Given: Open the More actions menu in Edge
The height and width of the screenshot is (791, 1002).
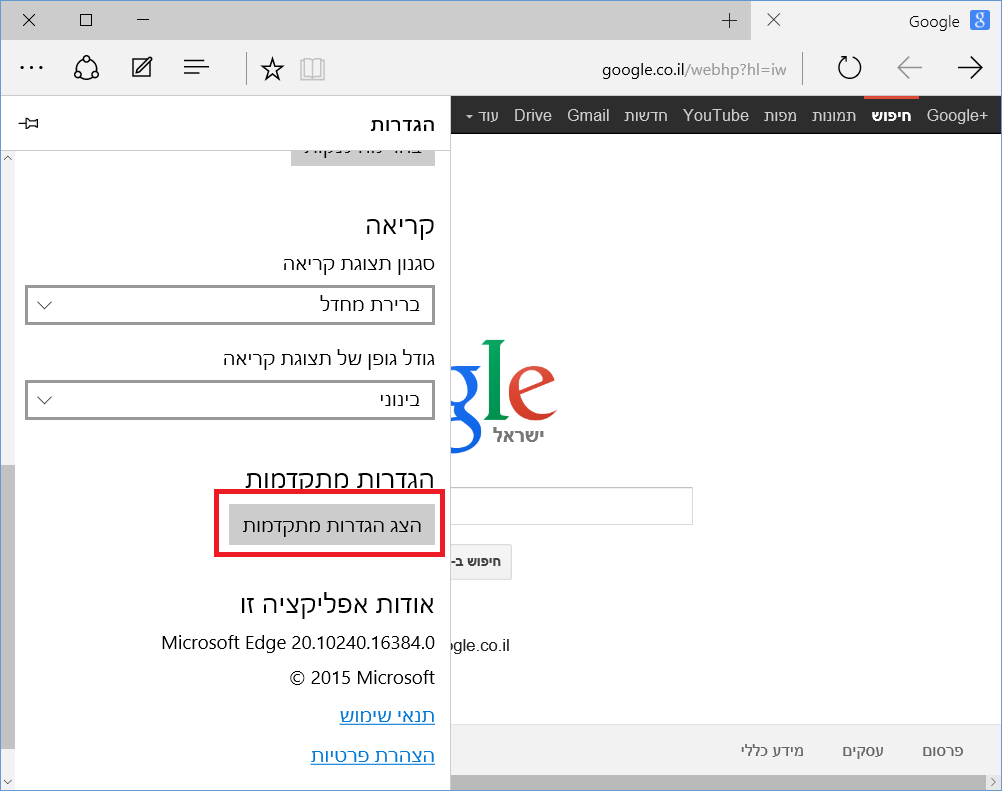Looking at the screenshot, I should coord(31,67).
